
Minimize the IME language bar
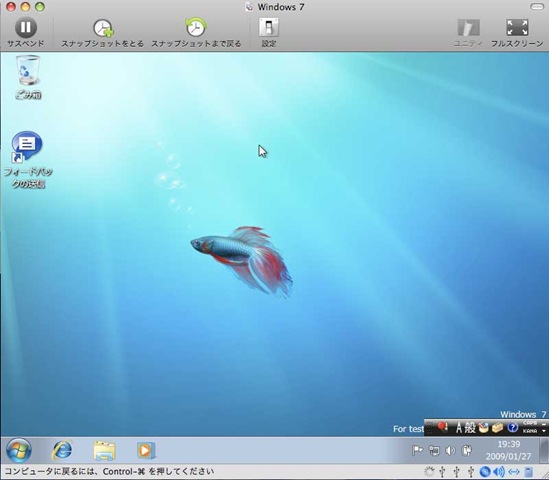coord(544,424)
